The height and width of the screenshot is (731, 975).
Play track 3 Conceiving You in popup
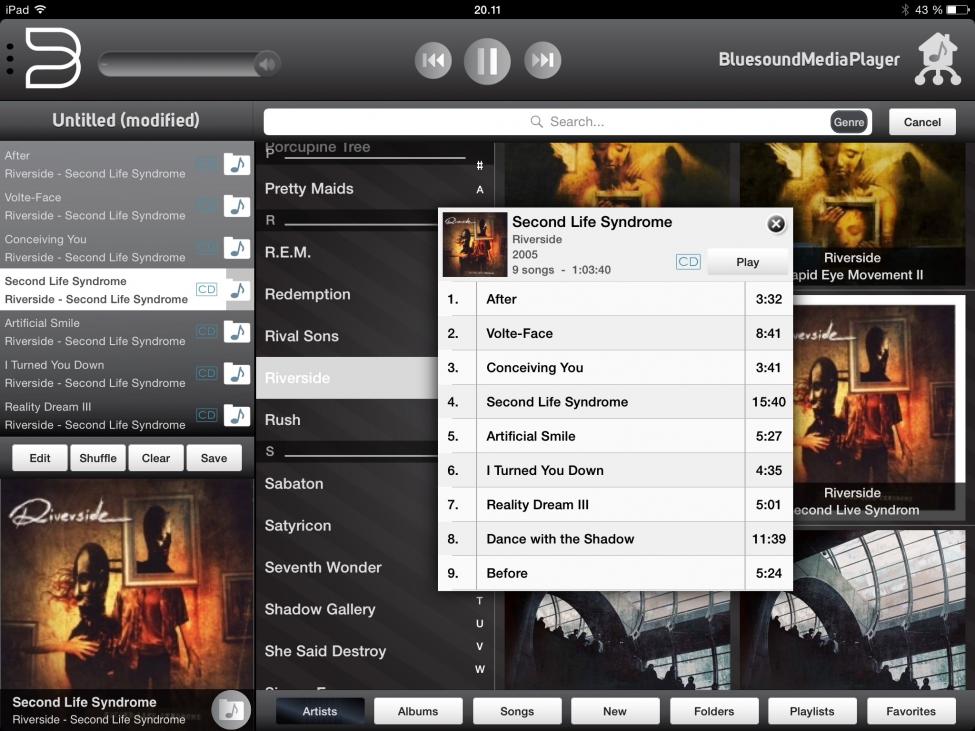tap(616, 367)
